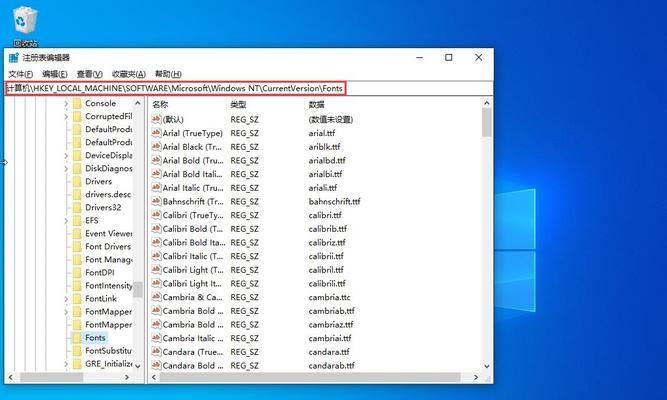Expand the Console registry key

pos(66,103)
